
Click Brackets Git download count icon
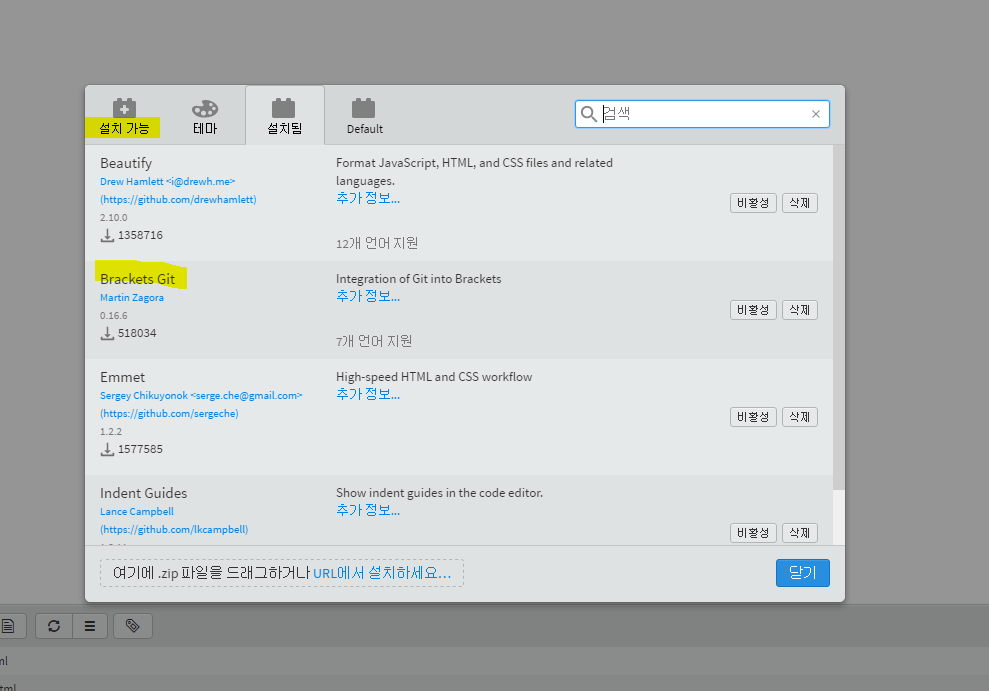[107, 333]
